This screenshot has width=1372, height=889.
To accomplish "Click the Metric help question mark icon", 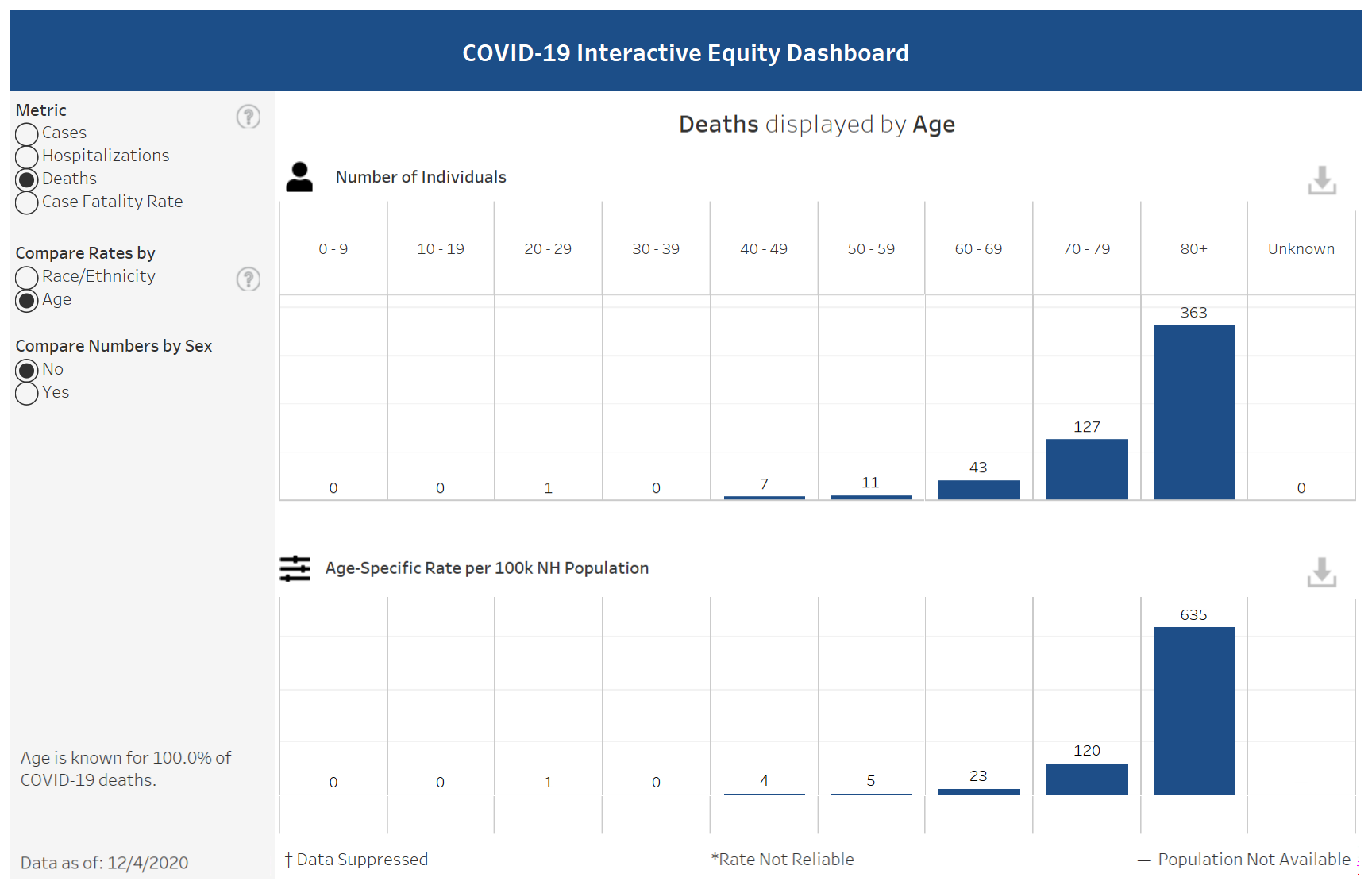I will 248,117.
